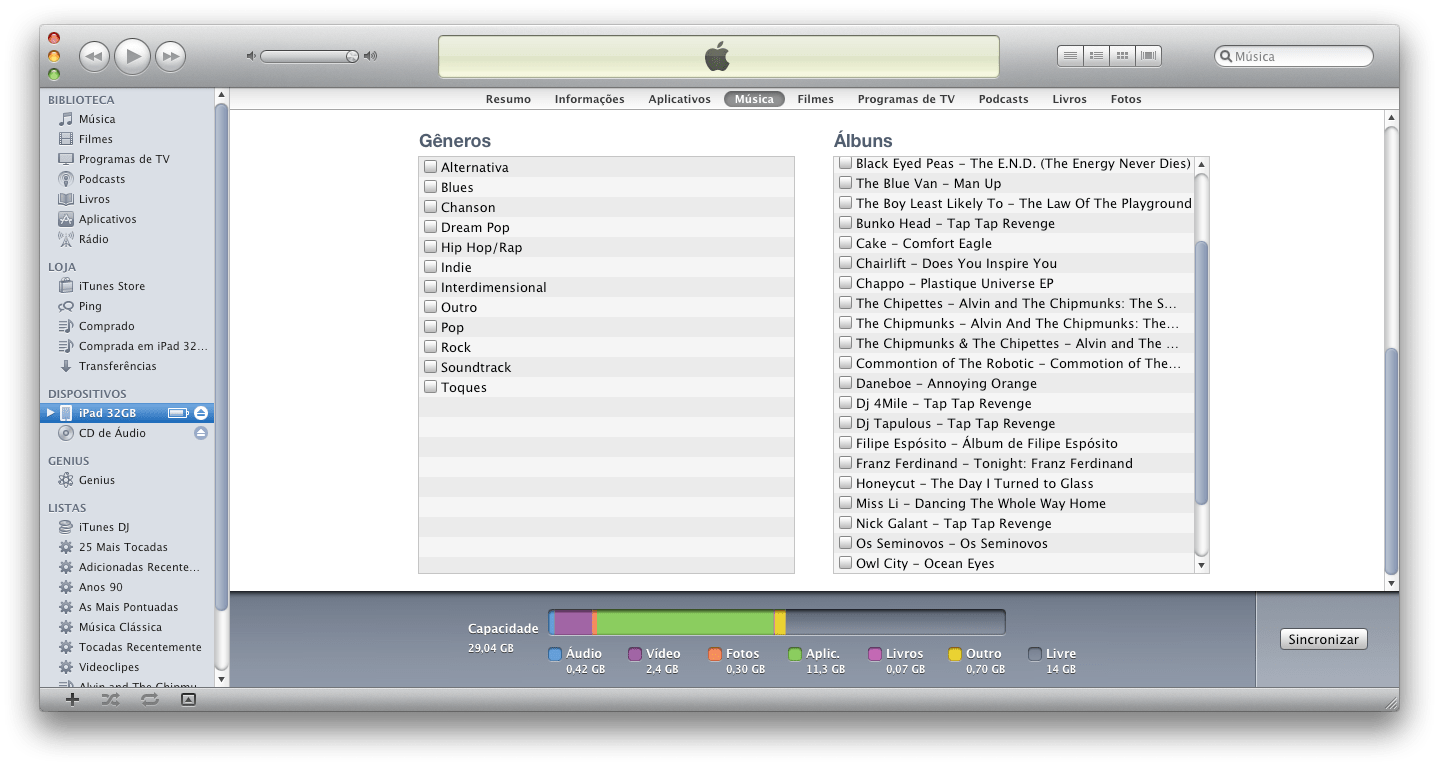Image resolution: width=1439 pixels, height=766 pixels.
Task: Check the Owl City – Ocean Eyes album
Action: pyautogui.click(x=845, y=563)
